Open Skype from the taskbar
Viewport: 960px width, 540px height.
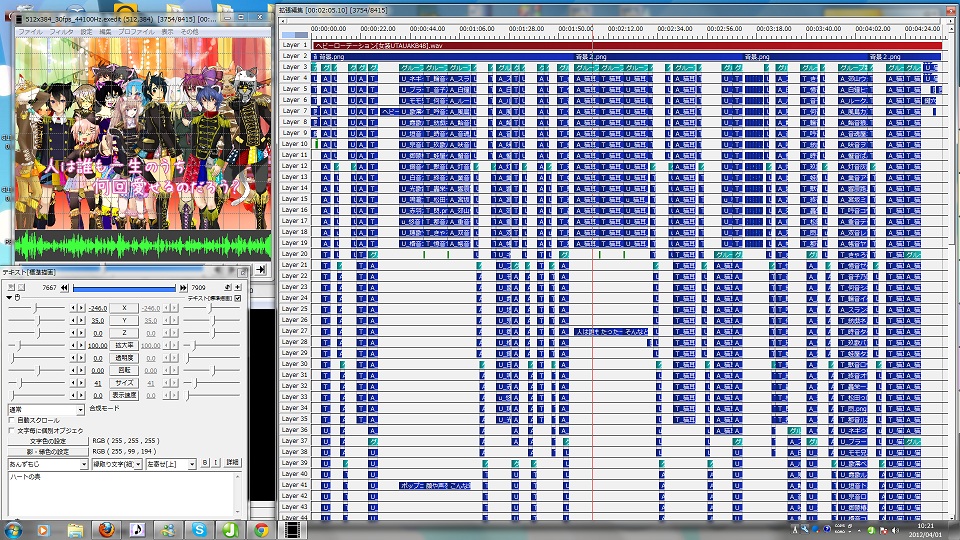(x=199, y=530)
